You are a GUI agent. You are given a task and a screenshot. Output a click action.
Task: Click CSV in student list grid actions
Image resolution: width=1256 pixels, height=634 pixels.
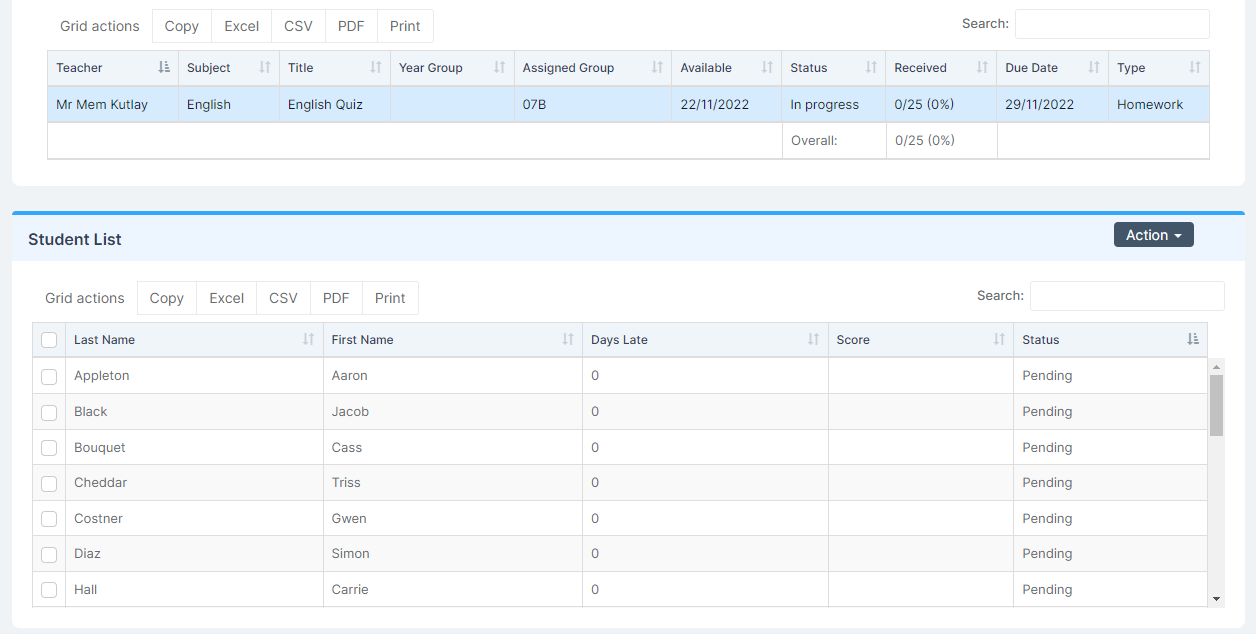283,298
